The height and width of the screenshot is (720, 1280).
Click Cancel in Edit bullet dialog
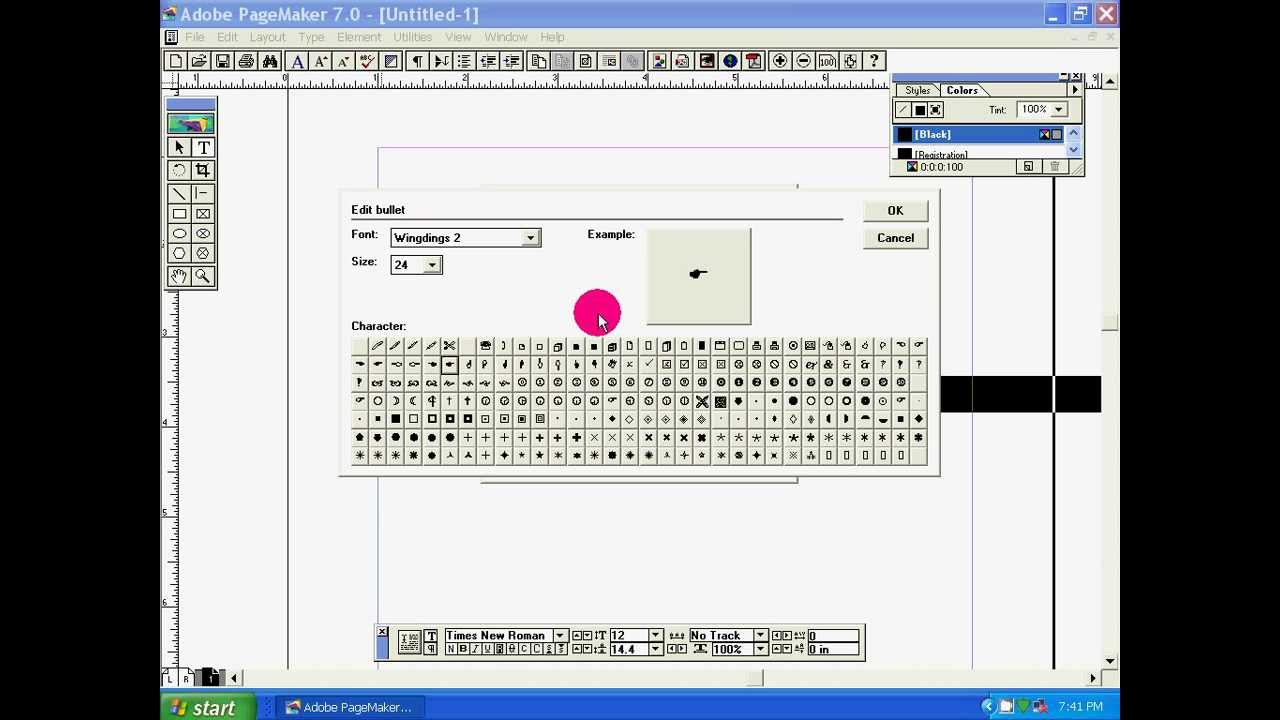point(895,238)
